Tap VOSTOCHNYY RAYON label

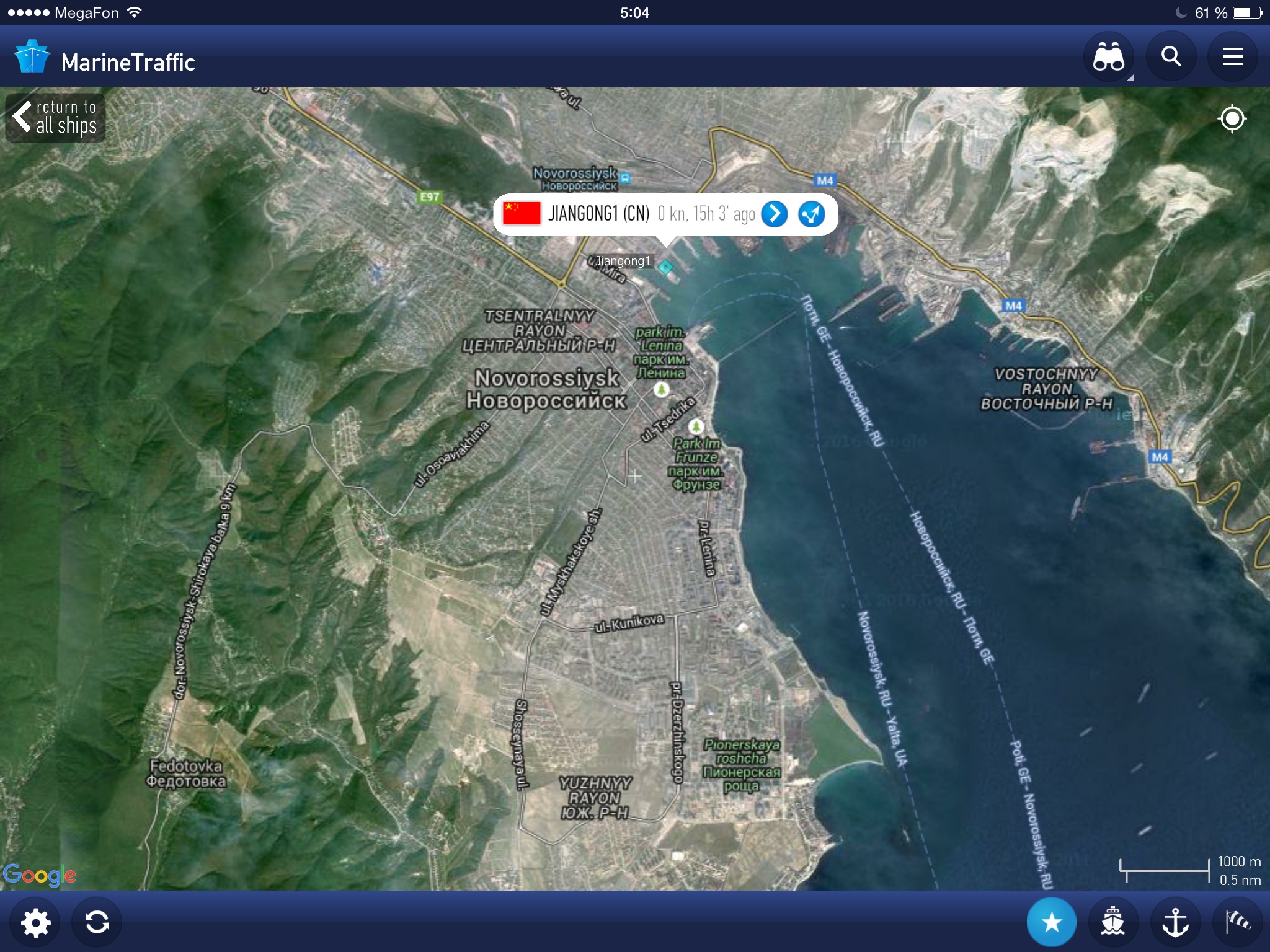(x=1046, y=389)
